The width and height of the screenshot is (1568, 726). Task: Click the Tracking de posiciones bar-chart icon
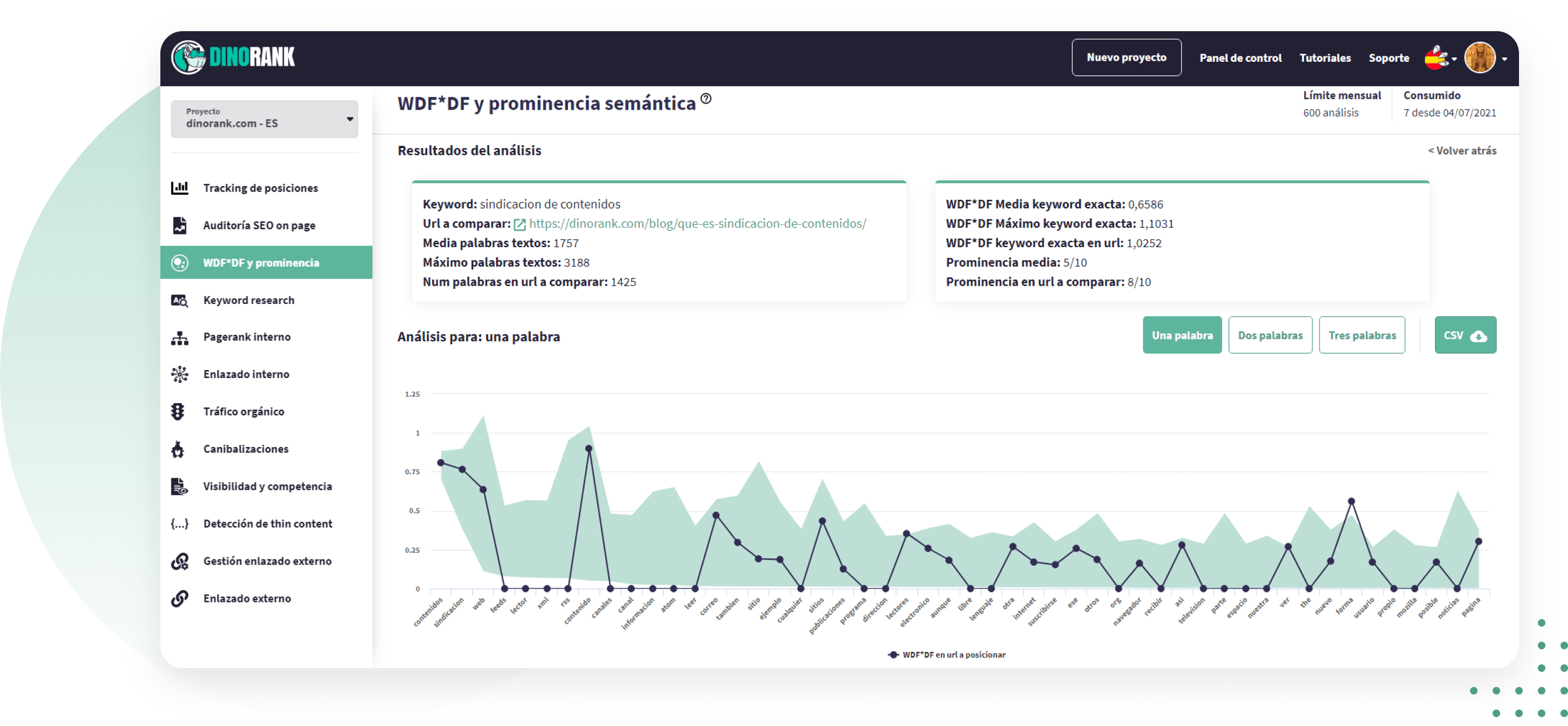(179, 188)
